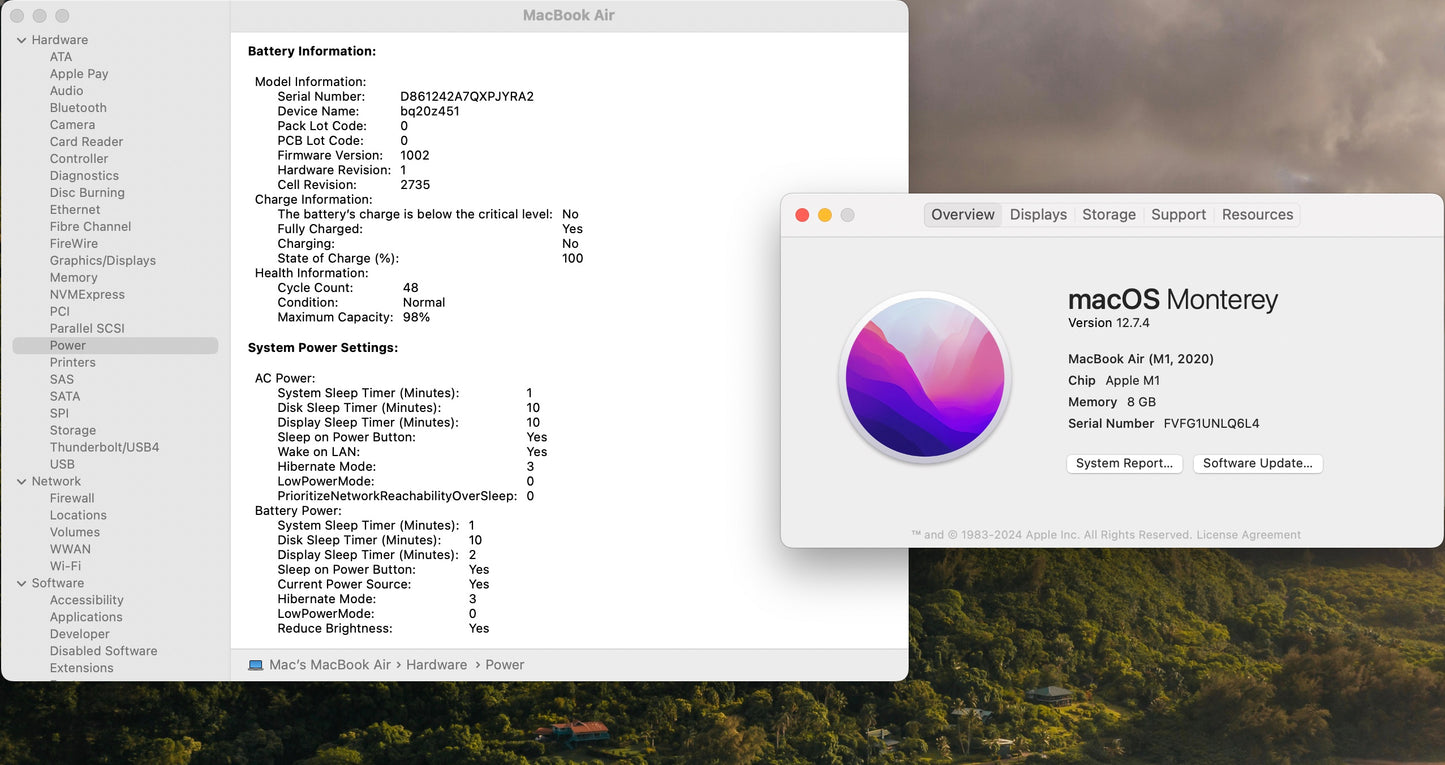Screen dimensions: 1445x765
Task: Collapse the Hardware section in sidebar
Action: click(21, 40)
